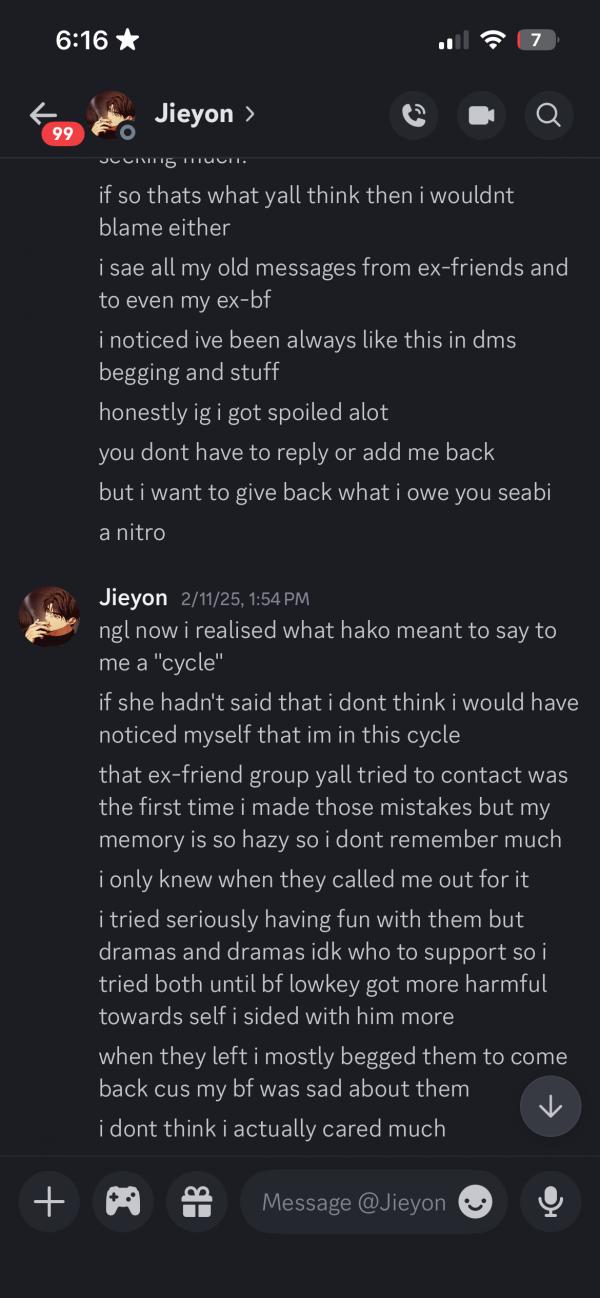The width and height of the screenshot is (600, 1298).
Task: Tap the plus attachment button
Action: pyautogui.click(x=49, y=1202)
